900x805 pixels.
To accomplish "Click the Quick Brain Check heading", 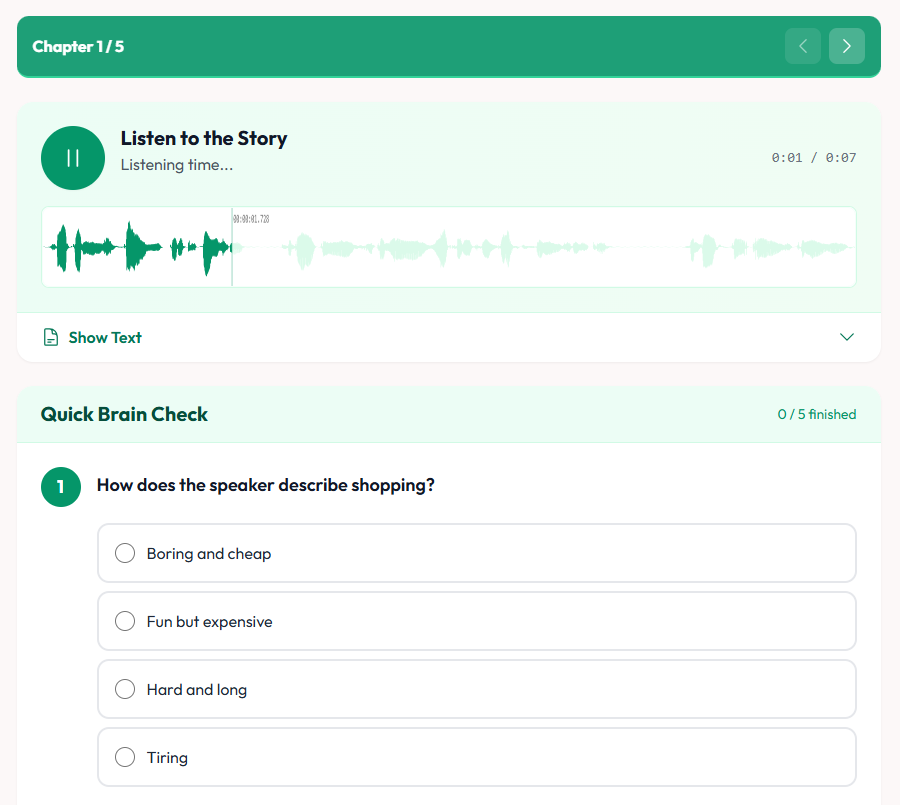I will point(124,414).
